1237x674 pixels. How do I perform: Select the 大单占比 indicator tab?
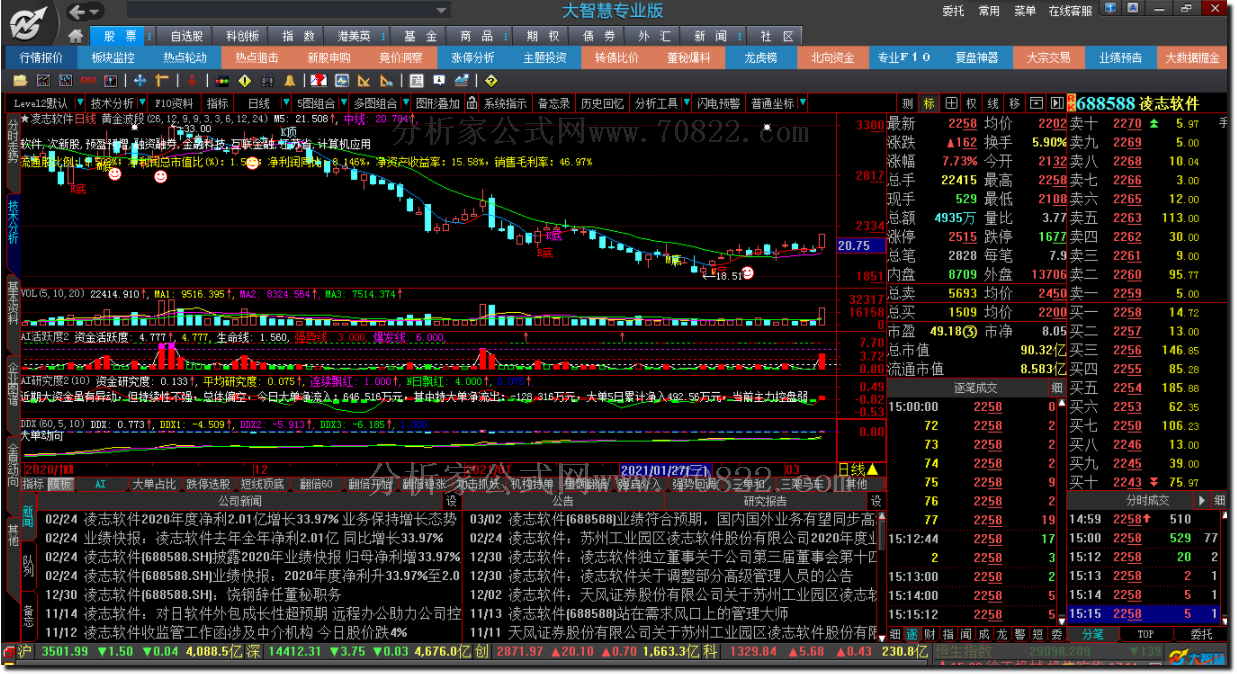click(x=154, y=484)
